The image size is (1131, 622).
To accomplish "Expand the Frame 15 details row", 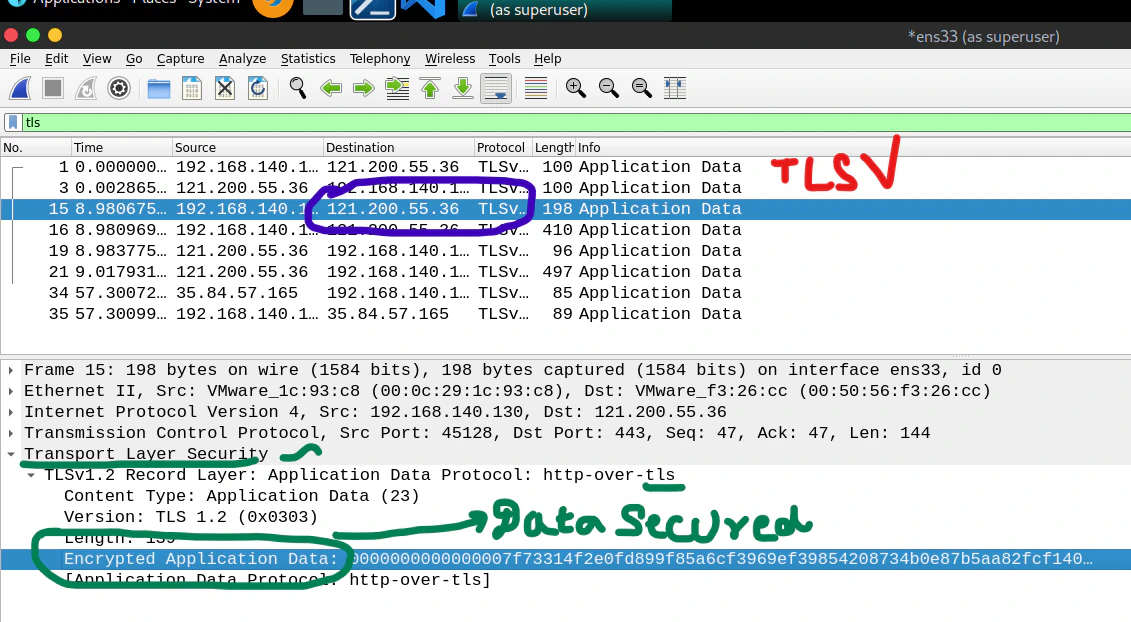I will pos(11,370).
